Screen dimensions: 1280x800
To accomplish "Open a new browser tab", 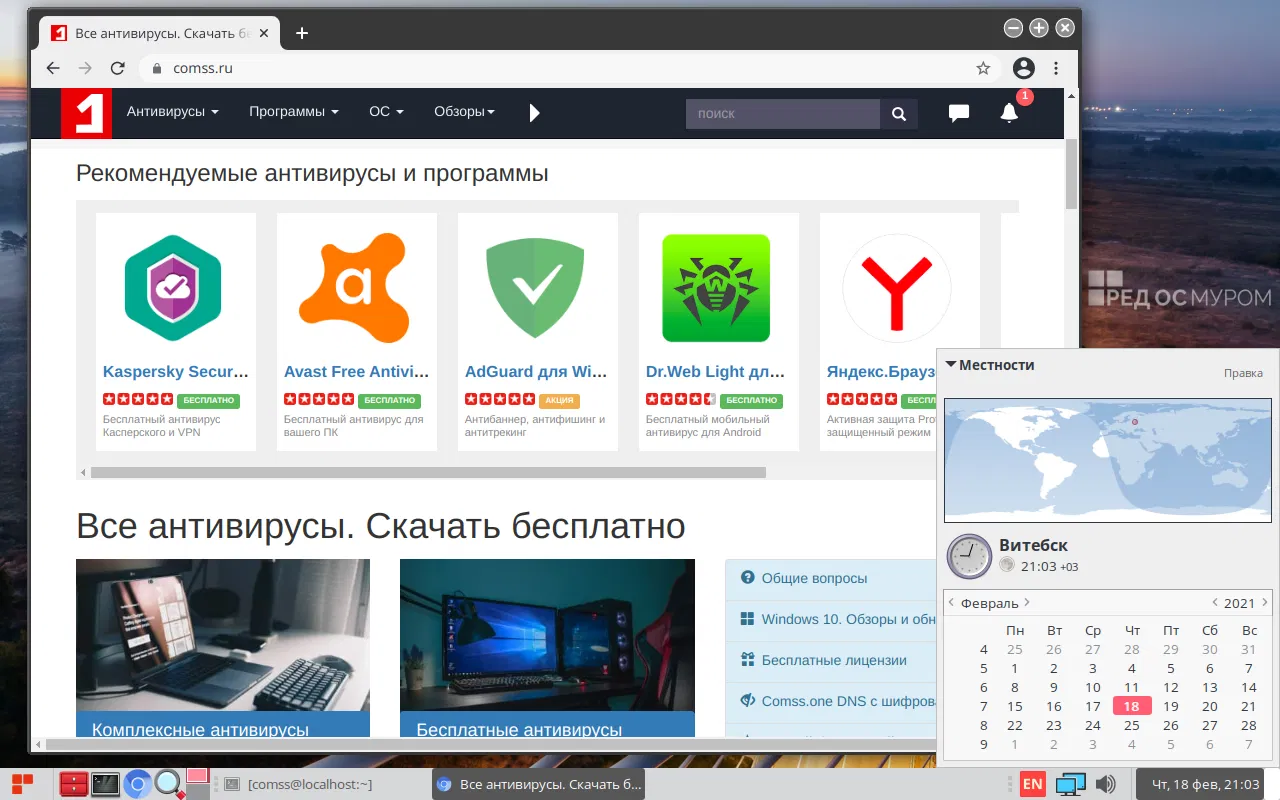I will [302, 33].
